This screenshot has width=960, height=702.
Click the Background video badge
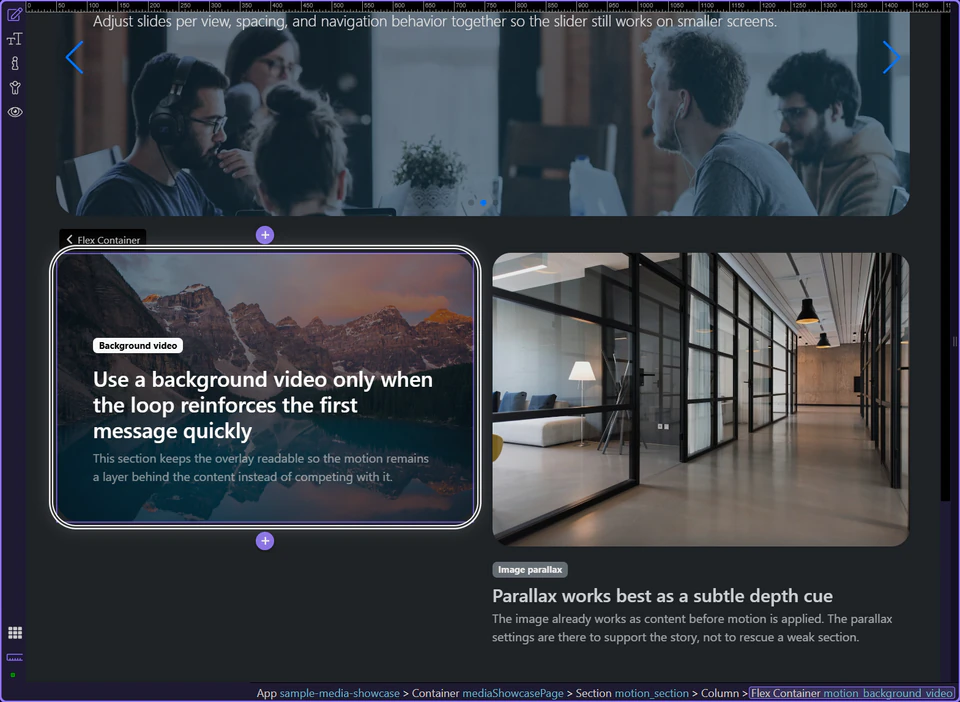tap(138, 346)
